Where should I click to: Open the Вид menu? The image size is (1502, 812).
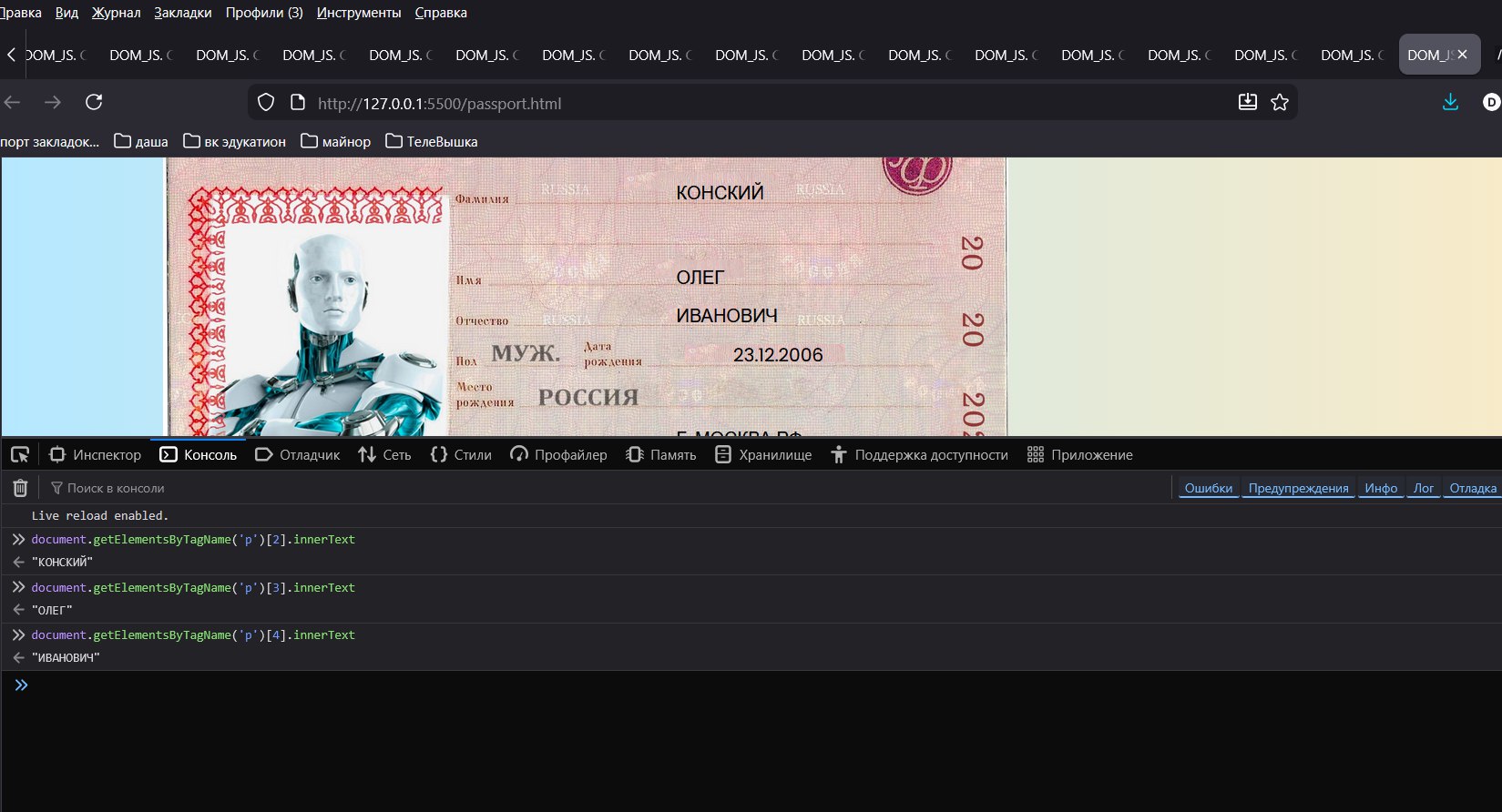(x=66, y=13)
